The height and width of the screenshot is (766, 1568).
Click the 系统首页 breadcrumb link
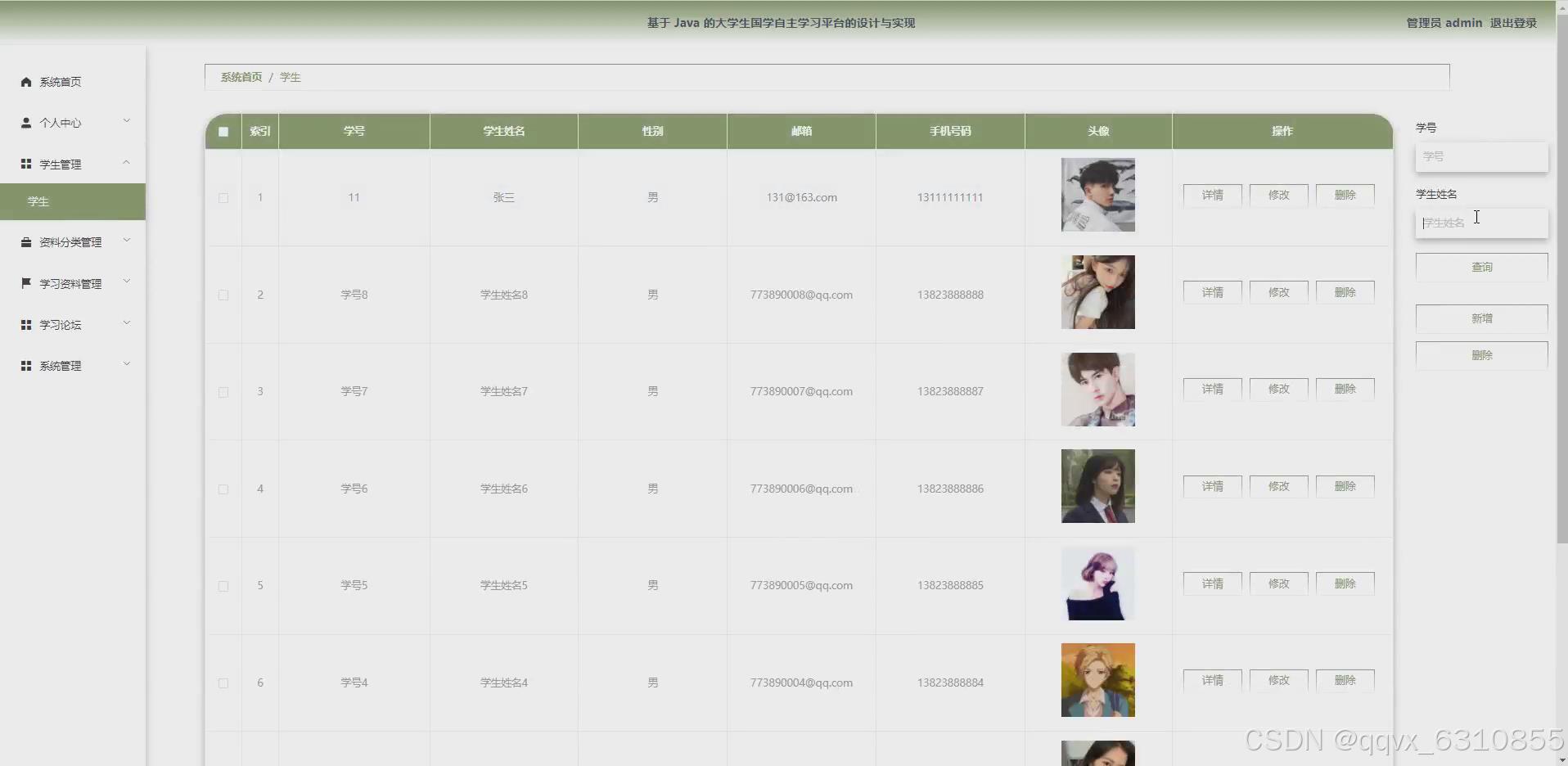pos(241,77)
